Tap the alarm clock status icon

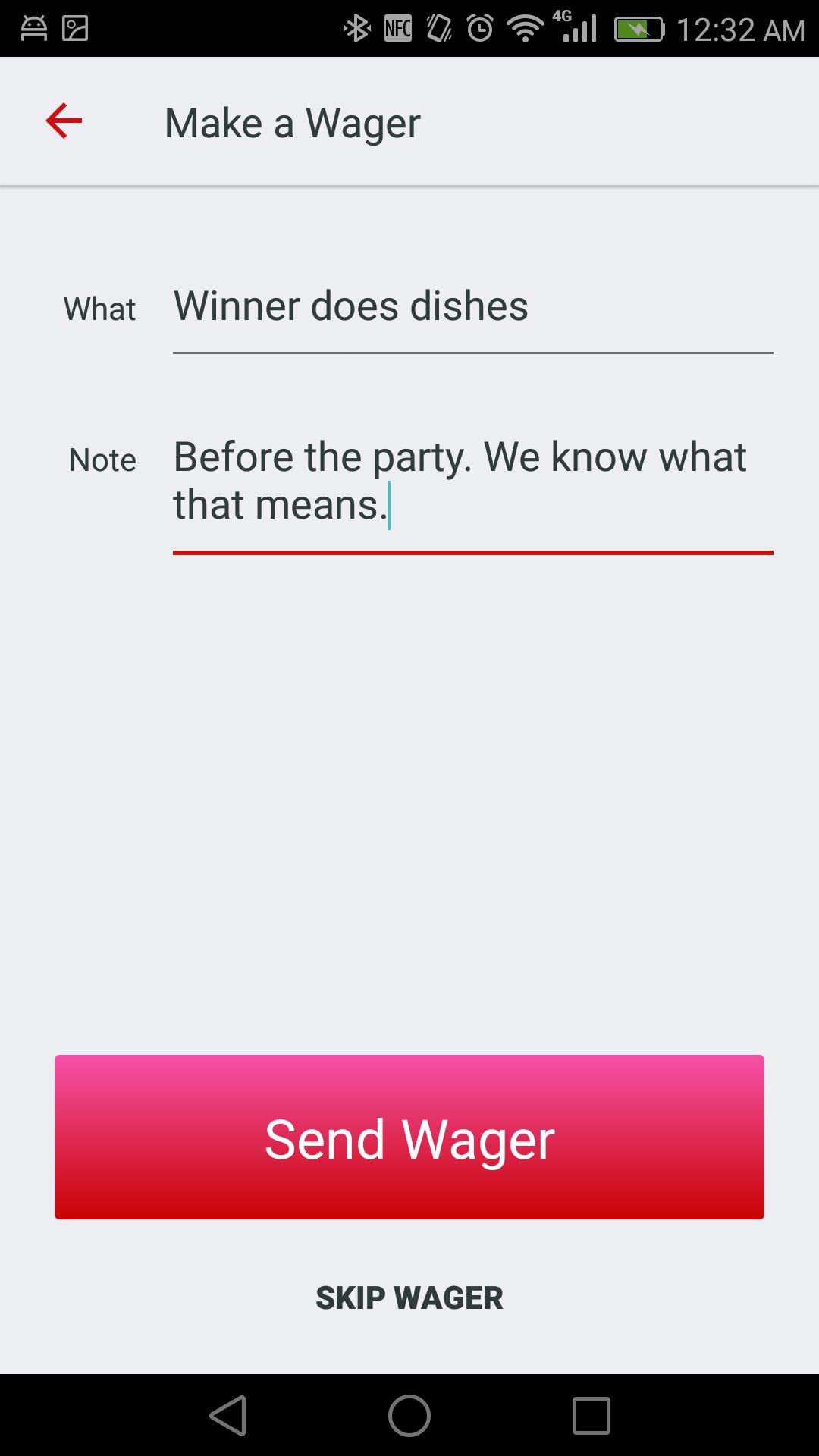[478, 28]
